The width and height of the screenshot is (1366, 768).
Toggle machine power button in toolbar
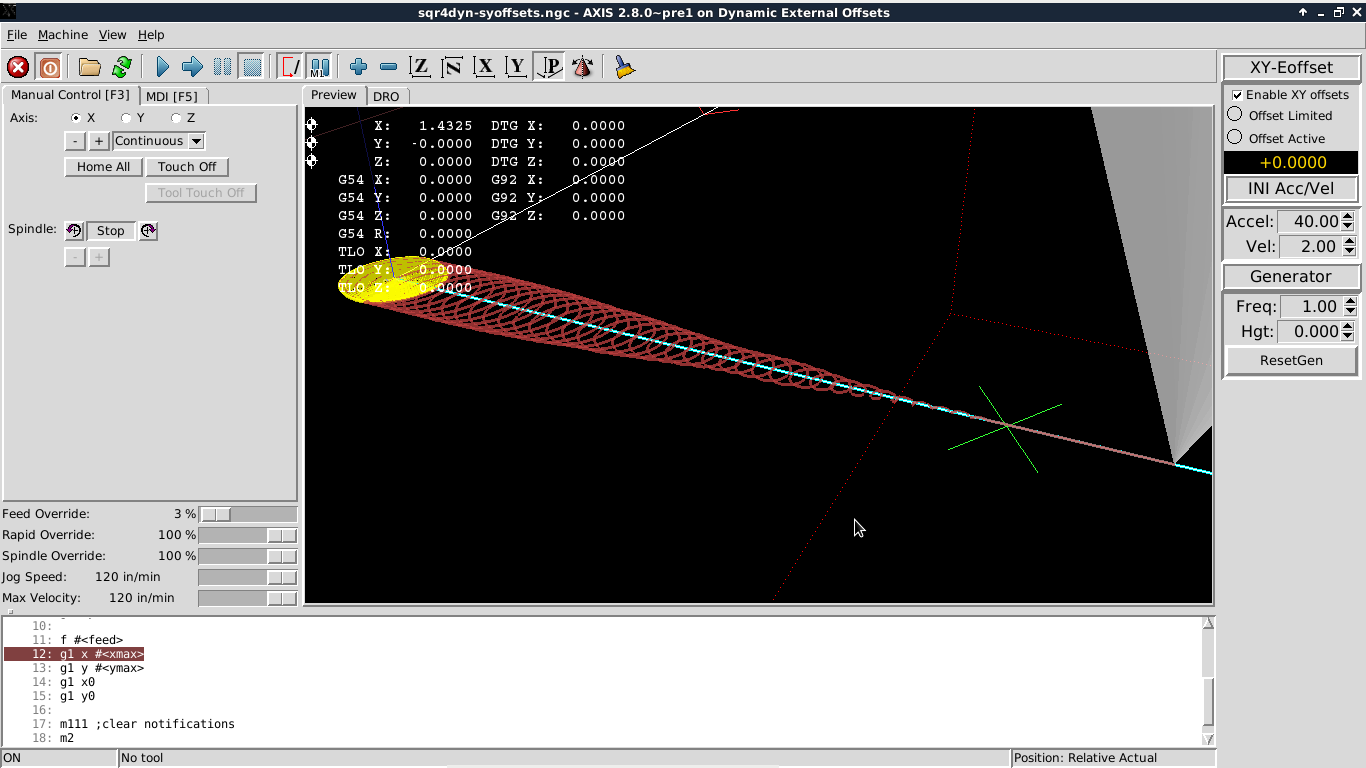tap(49, 67)
